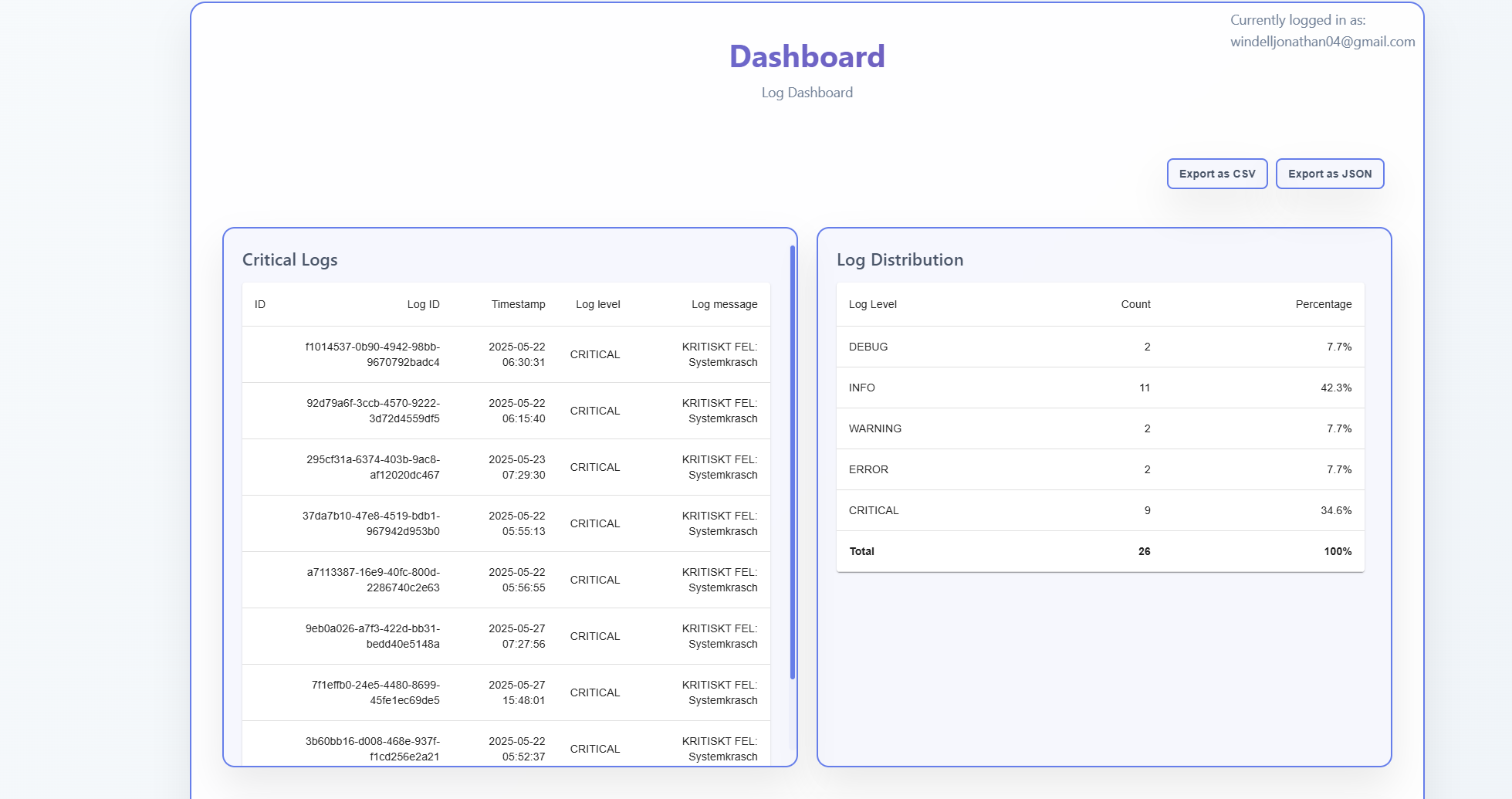Click the Timestamp column header
This screenshot has width=1512, height=799.
[x=518, y=304]
